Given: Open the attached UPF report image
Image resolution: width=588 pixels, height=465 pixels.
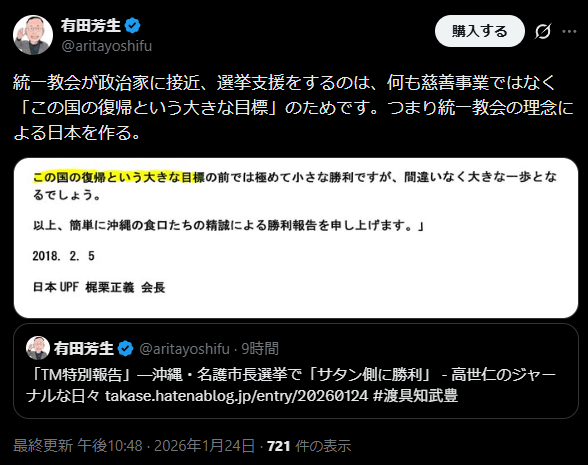Looking at the screenshot, I should tap(296, 238).
